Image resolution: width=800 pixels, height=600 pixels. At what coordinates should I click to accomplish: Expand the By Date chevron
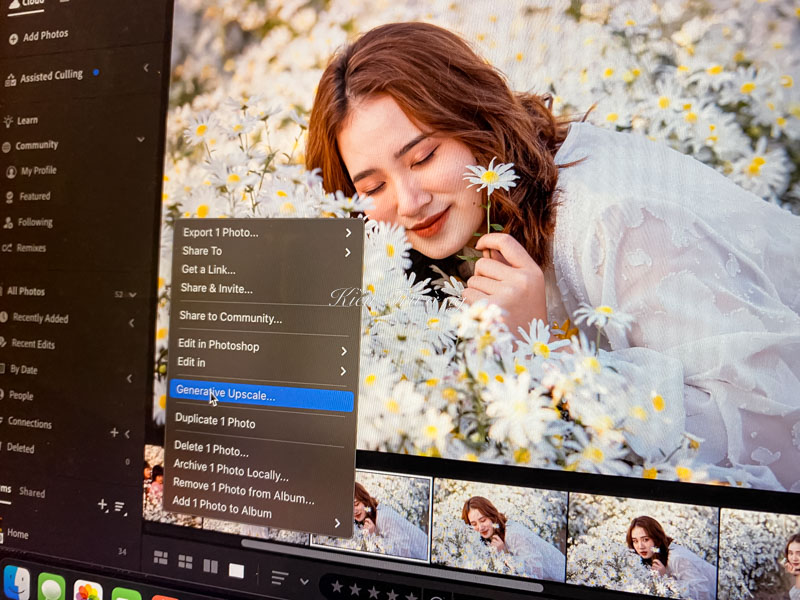click(x=130, y=378)
